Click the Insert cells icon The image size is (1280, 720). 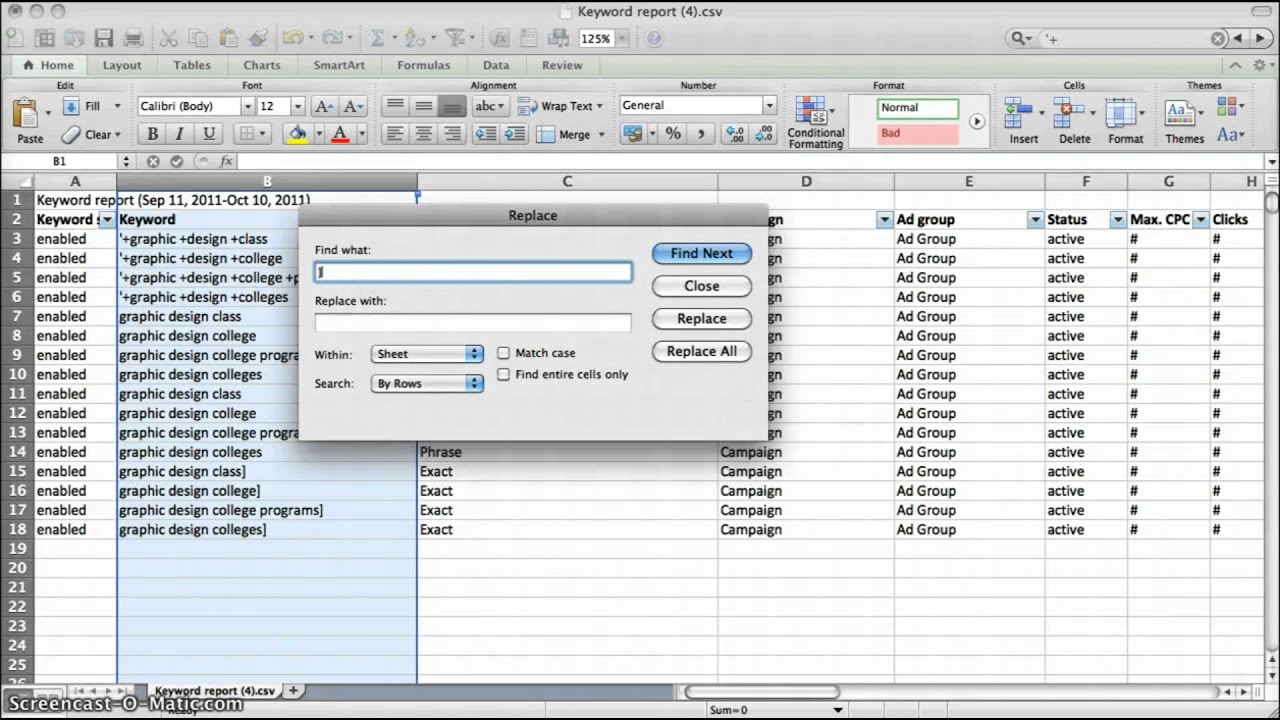coord(1018,114)
